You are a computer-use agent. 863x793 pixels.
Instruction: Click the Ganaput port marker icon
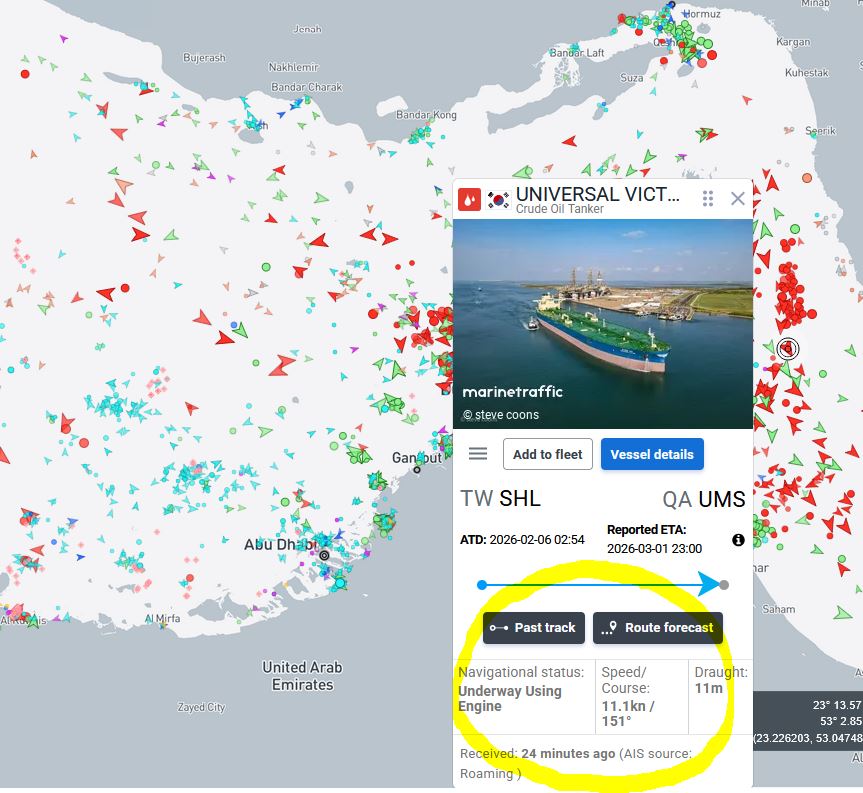[417, 469]
